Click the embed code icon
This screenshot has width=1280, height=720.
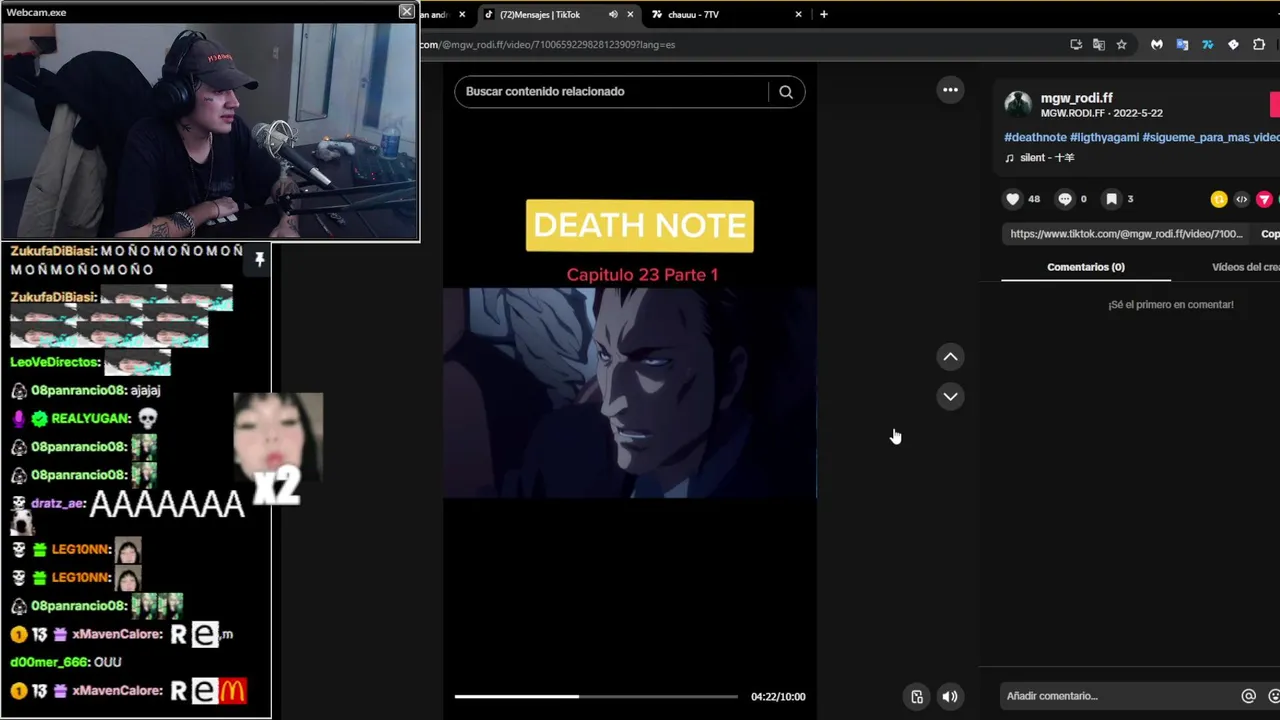pos(1241,199)
